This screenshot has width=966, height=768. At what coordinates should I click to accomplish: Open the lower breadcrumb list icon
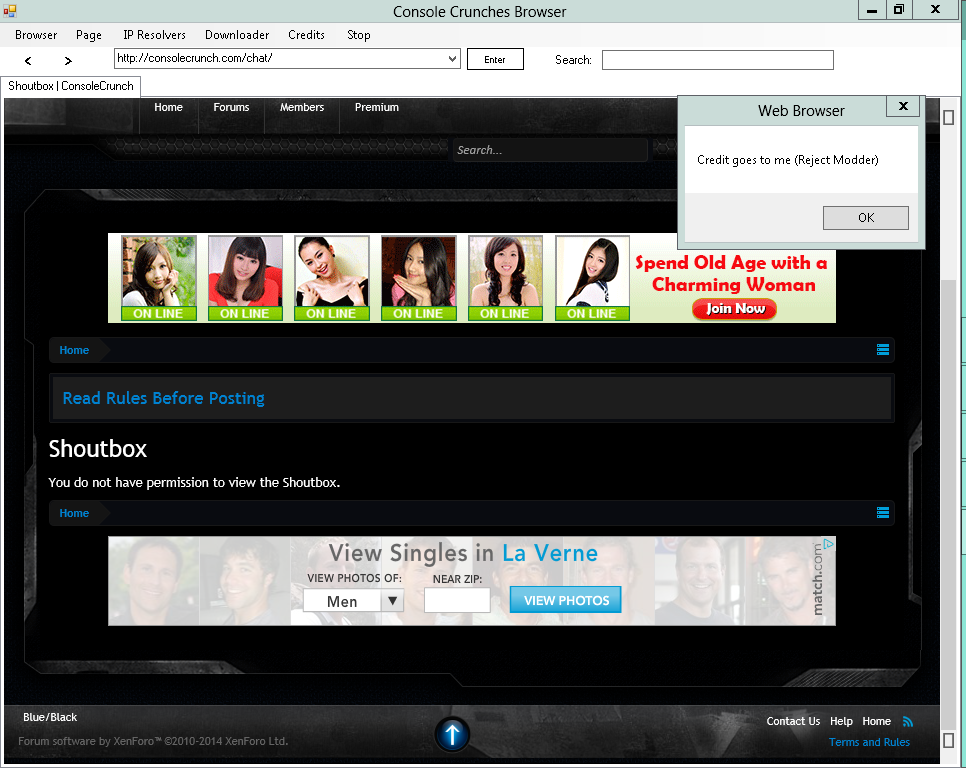(883, 512)
